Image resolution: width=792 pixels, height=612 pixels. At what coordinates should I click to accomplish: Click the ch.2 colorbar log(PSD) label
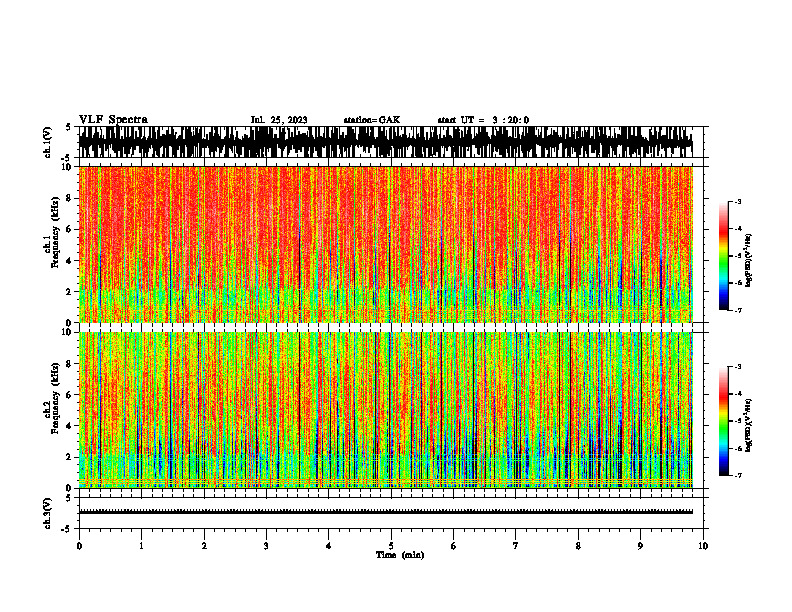pyautogui.click(x=749, y=425)
